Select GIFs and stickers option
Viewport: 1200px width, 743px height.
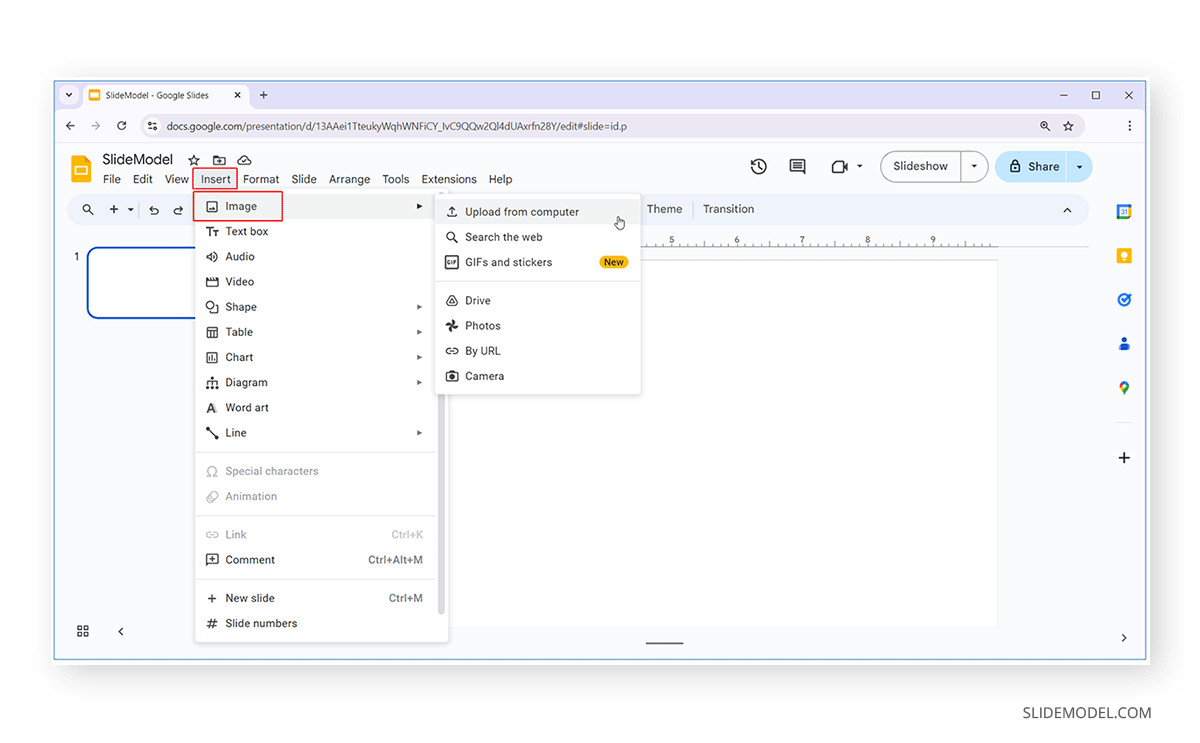coord(538,262)
